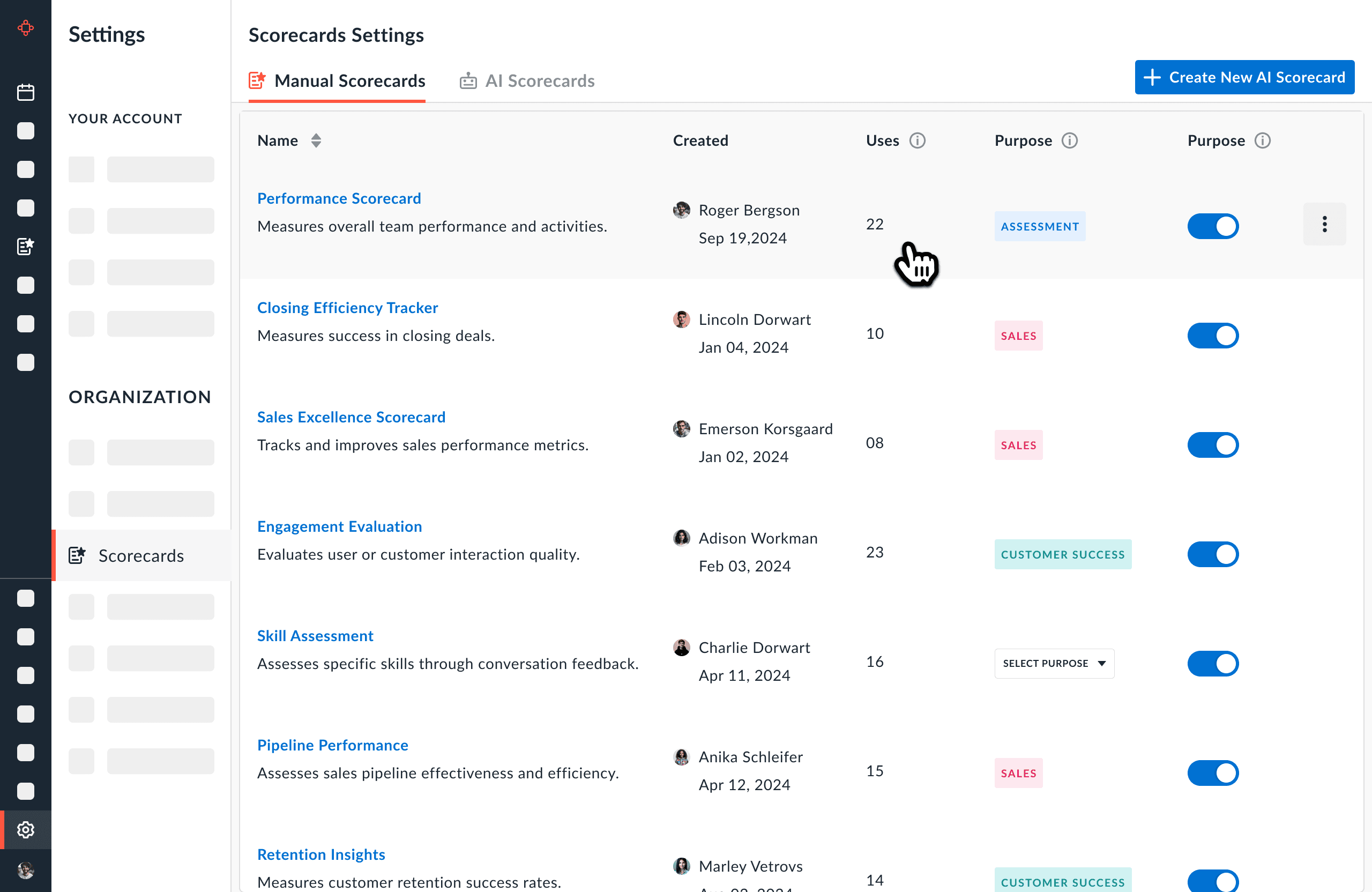1372x892 pixels.
Task: Open the Engagement Evaluation scorecard link
Action: (x=340, y=526)
